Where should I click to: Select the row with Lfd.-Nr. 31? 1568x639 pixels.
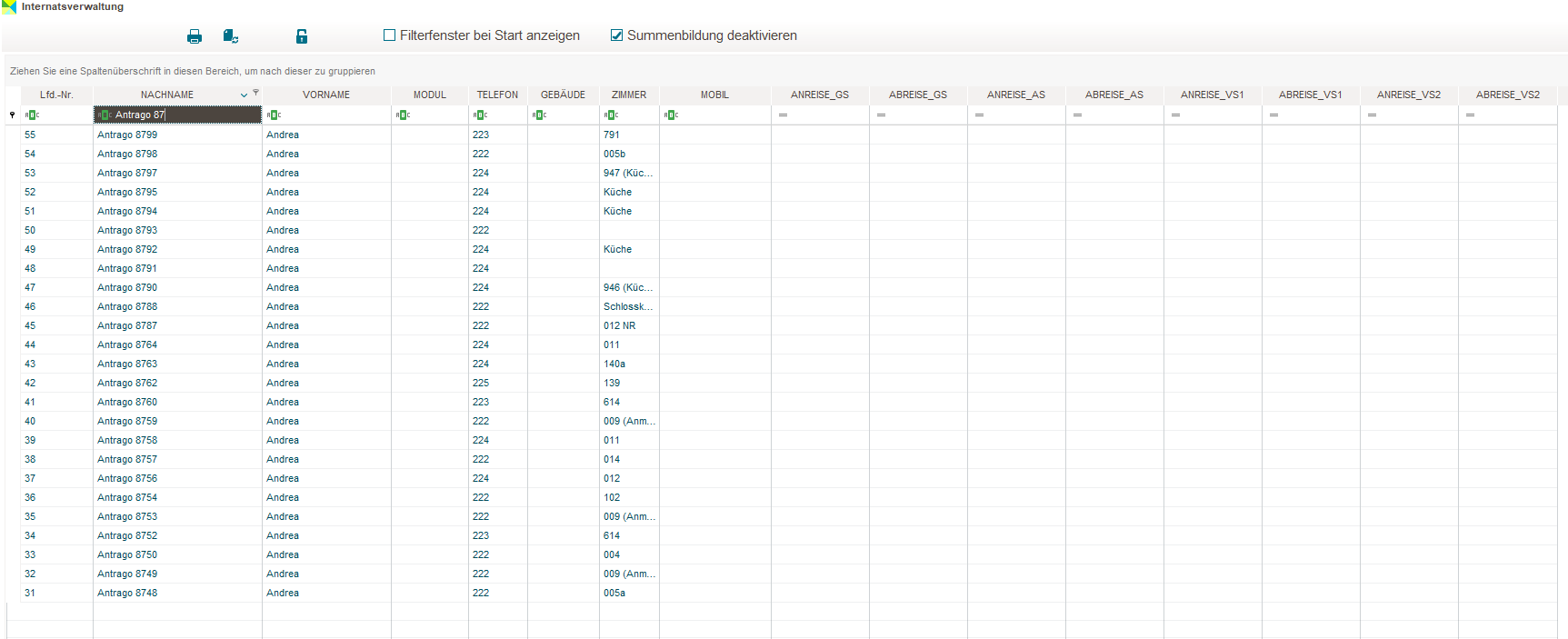point(30,593)
